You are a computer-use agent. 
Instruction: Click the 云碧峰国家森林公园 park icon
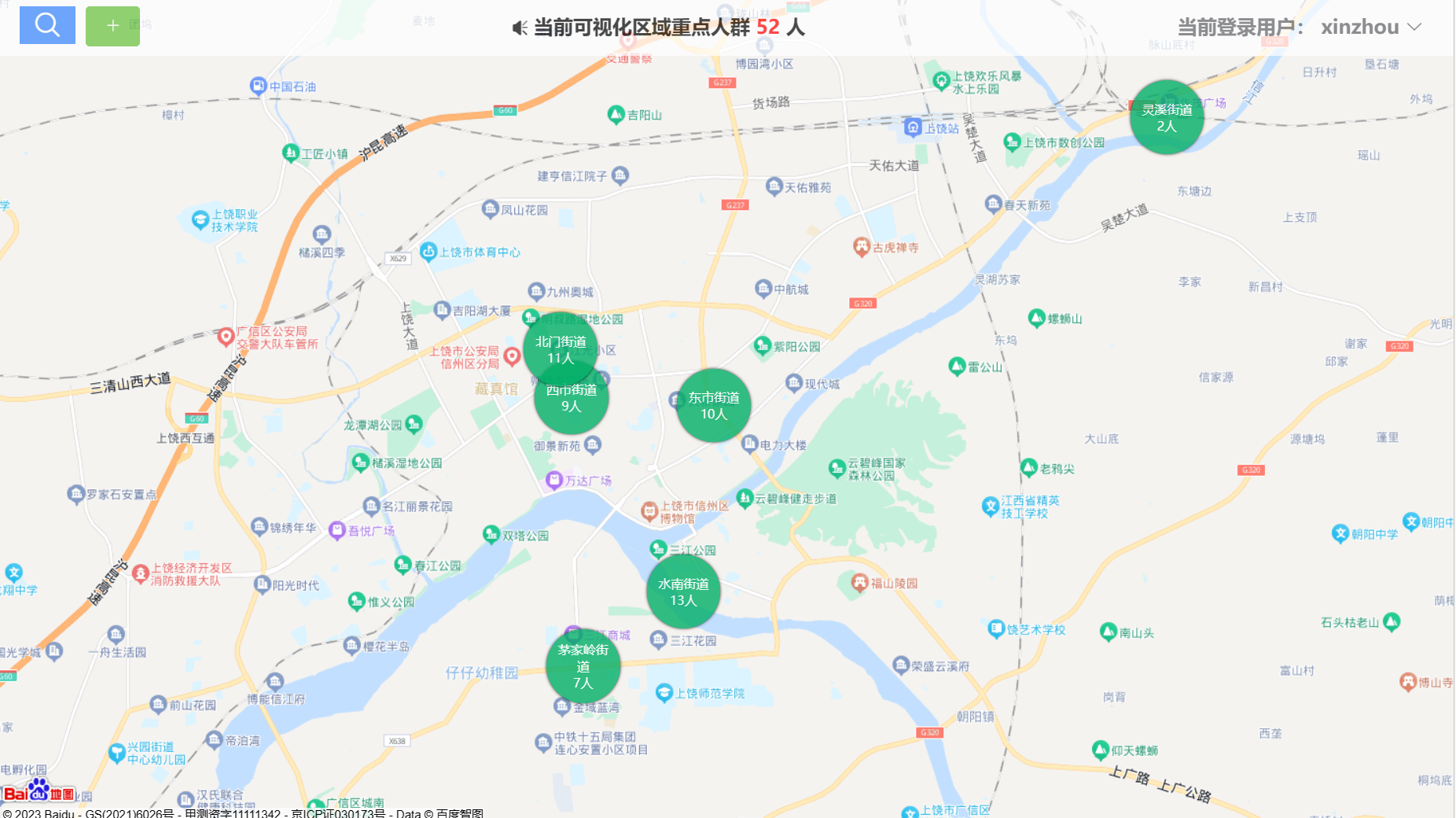837,469
